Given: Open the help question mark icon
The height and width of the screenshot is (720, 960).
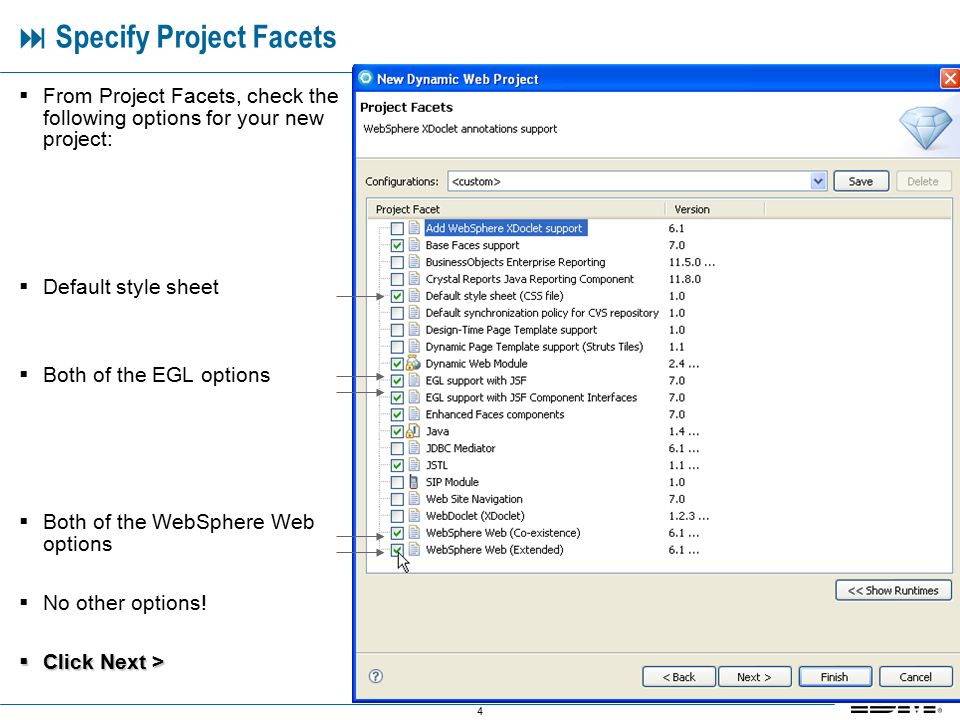Looking at the screenshot, I should (376, 676).
